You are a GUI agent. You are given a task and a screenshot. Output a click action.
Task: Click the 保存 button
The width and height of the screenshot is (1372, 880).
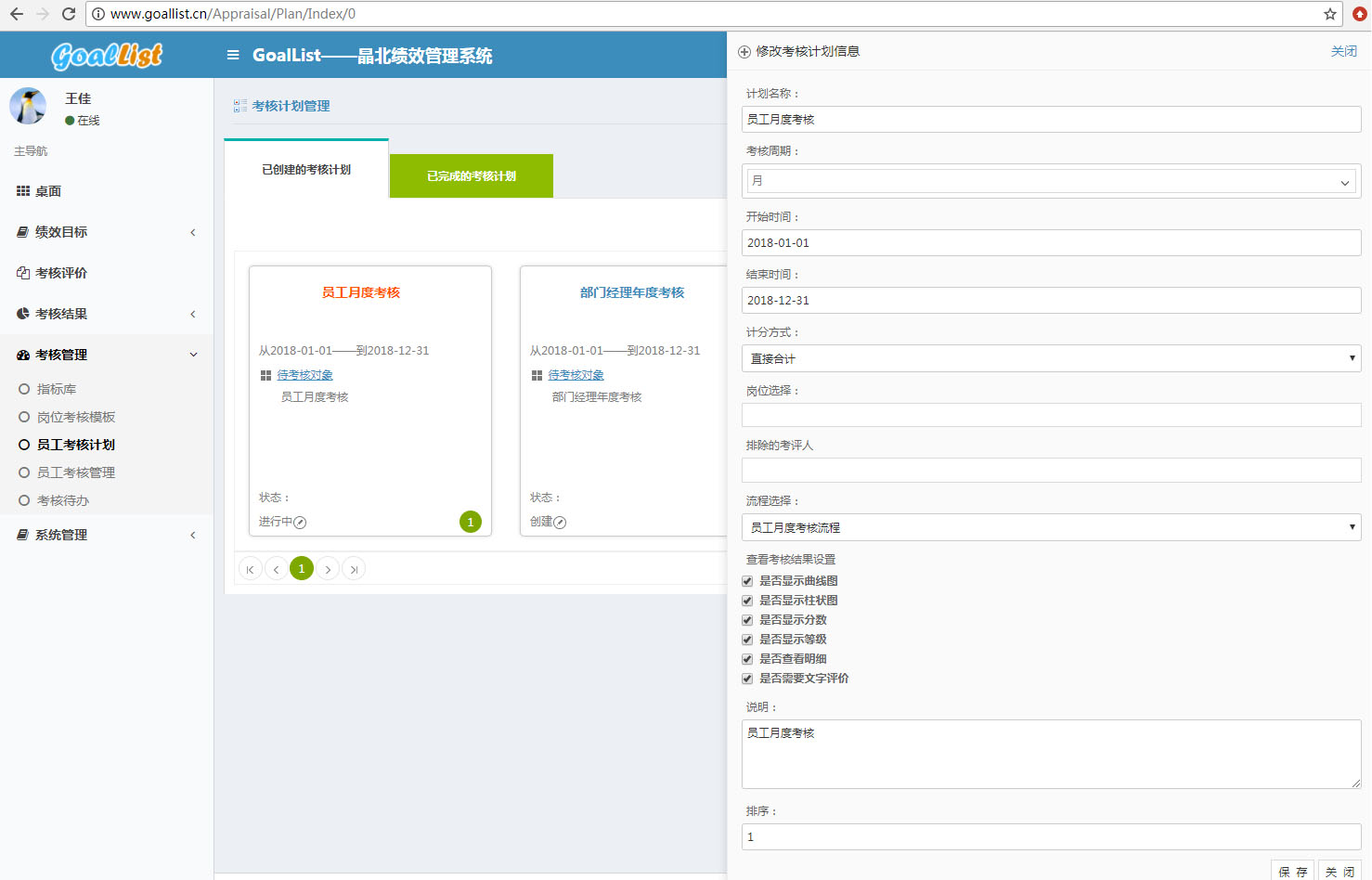tap(1293, 871)
